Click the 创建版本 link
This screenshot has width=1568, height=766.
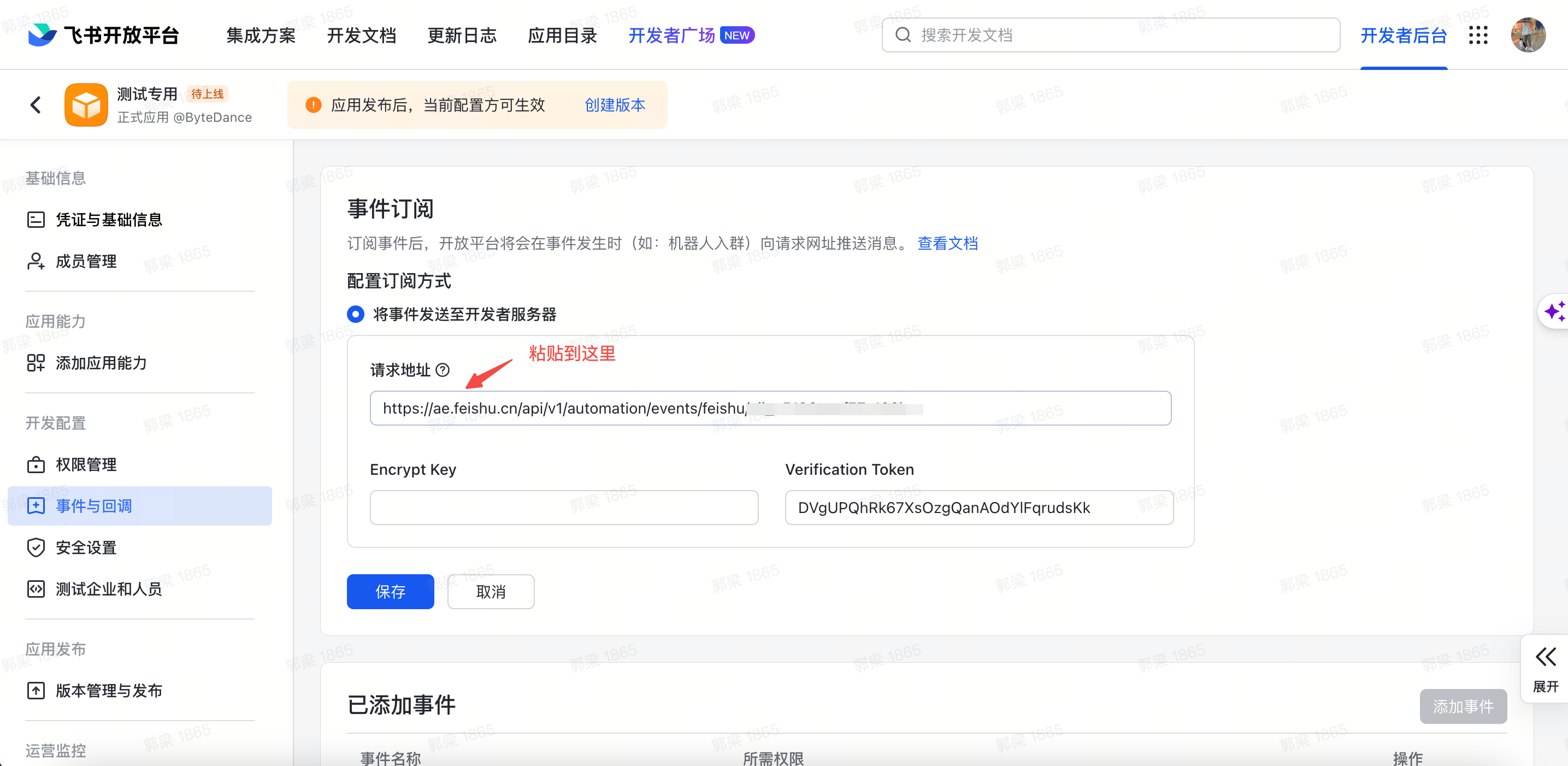pyautogui.click(x=615, y=105)
